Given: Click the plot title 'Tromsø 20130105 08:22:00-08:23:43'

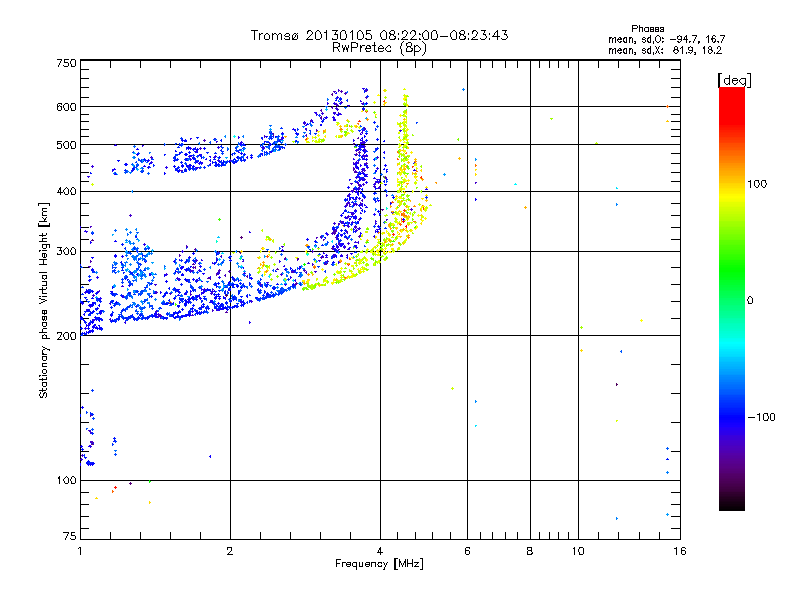Looking at the screenshot, I should click(379, 35).
